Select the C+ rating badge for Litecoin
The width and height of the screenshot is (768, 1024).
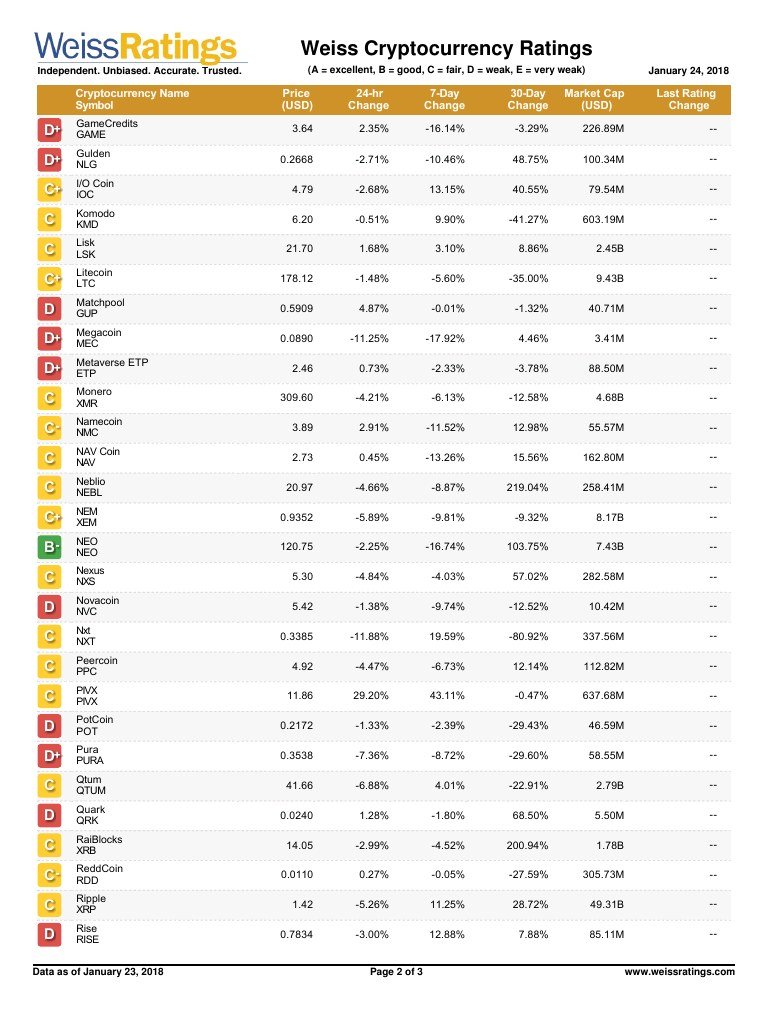pyautogui.click(x=50, y=279)
